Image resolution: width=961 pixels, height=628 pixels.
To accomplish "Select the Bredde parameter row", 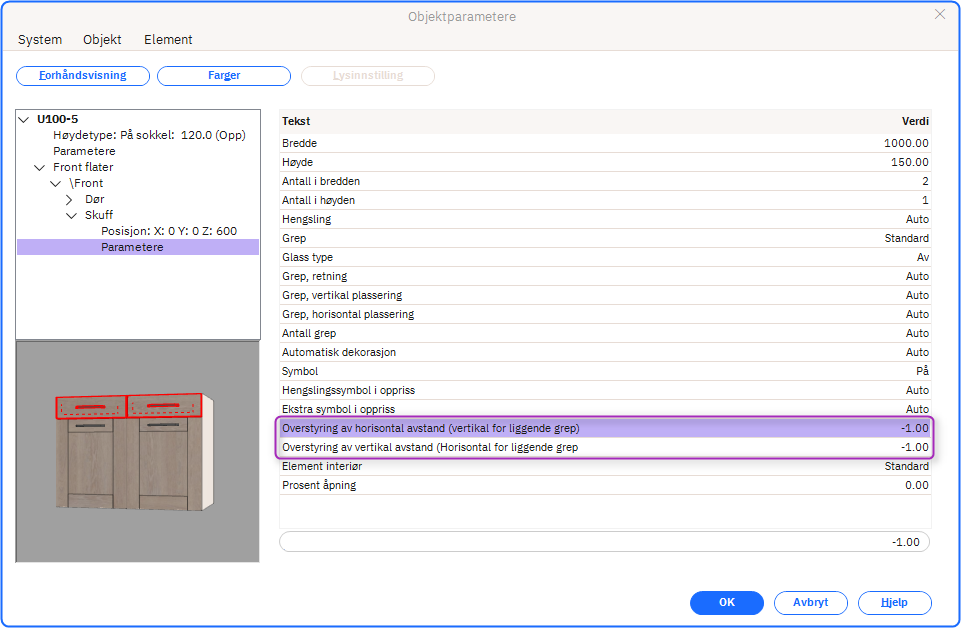I will pos(605,143).
